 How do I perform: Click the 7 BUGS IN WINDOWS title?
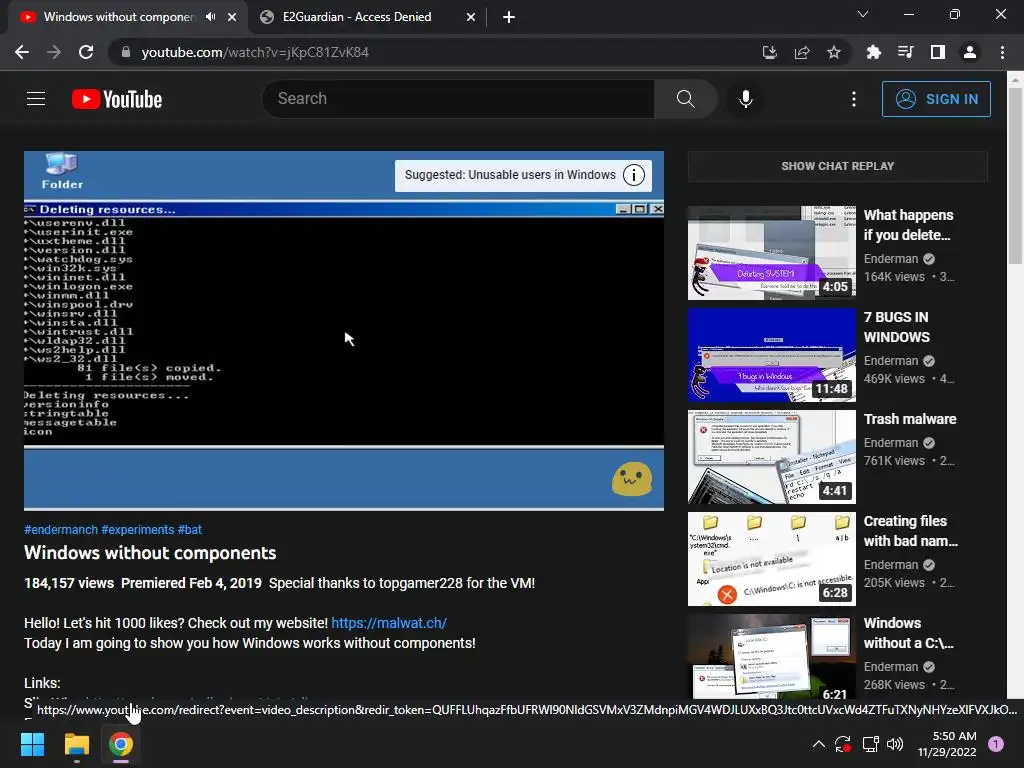pyautogui.click(x=897, y=327)
